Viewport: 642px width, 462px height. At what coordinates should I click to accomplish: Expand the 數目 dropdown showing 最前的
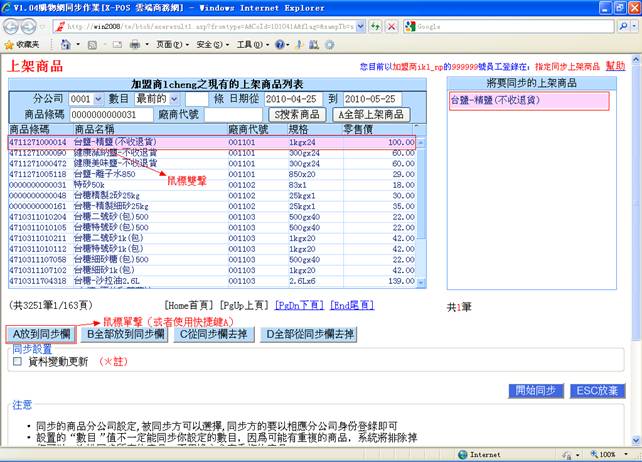pyautogui.click(x=157, y=100)
